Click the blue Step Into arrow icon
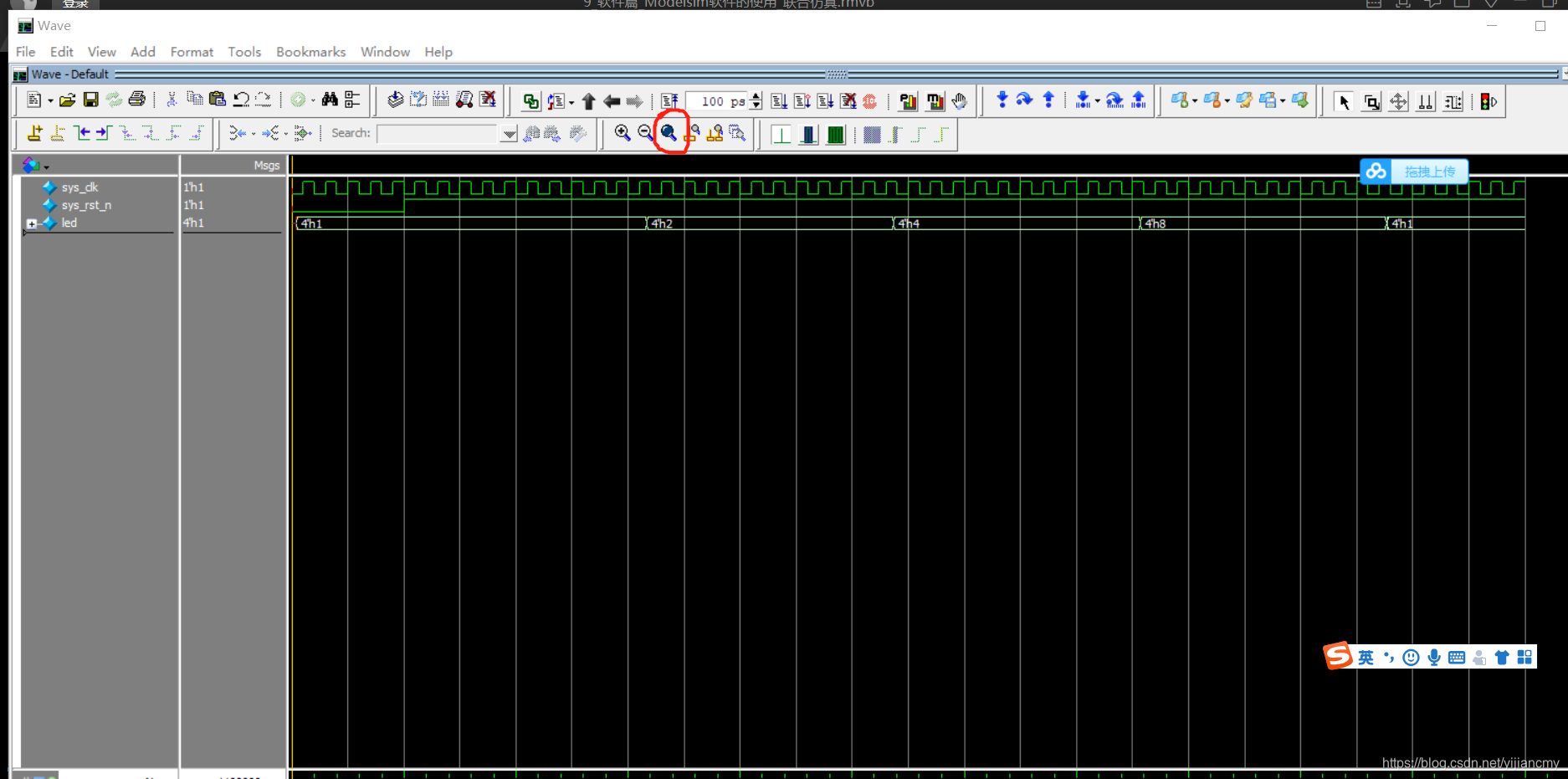1568x779 pixels. (x=1002, y=100)
